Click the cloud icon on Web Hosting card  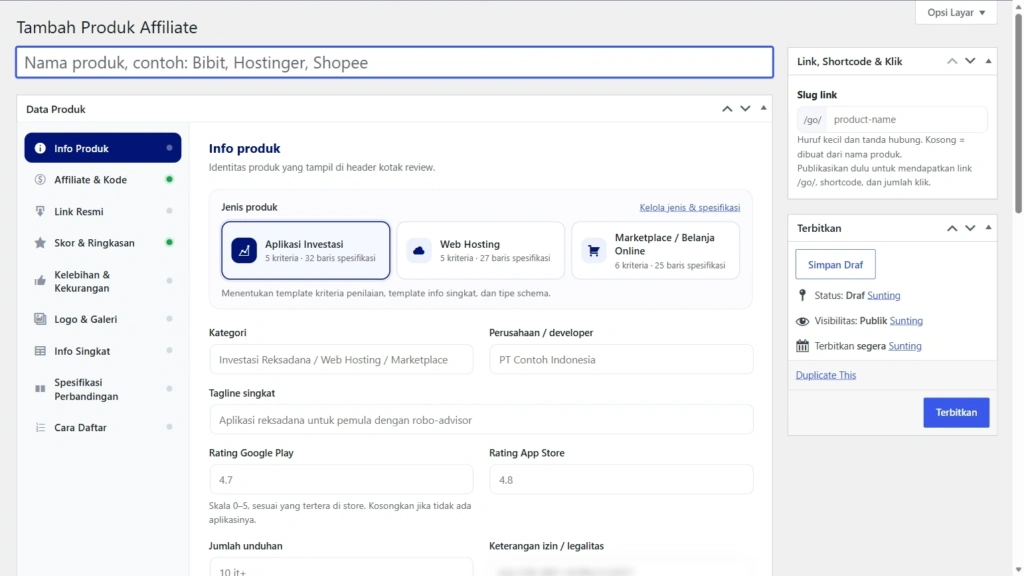coord(419,250)
